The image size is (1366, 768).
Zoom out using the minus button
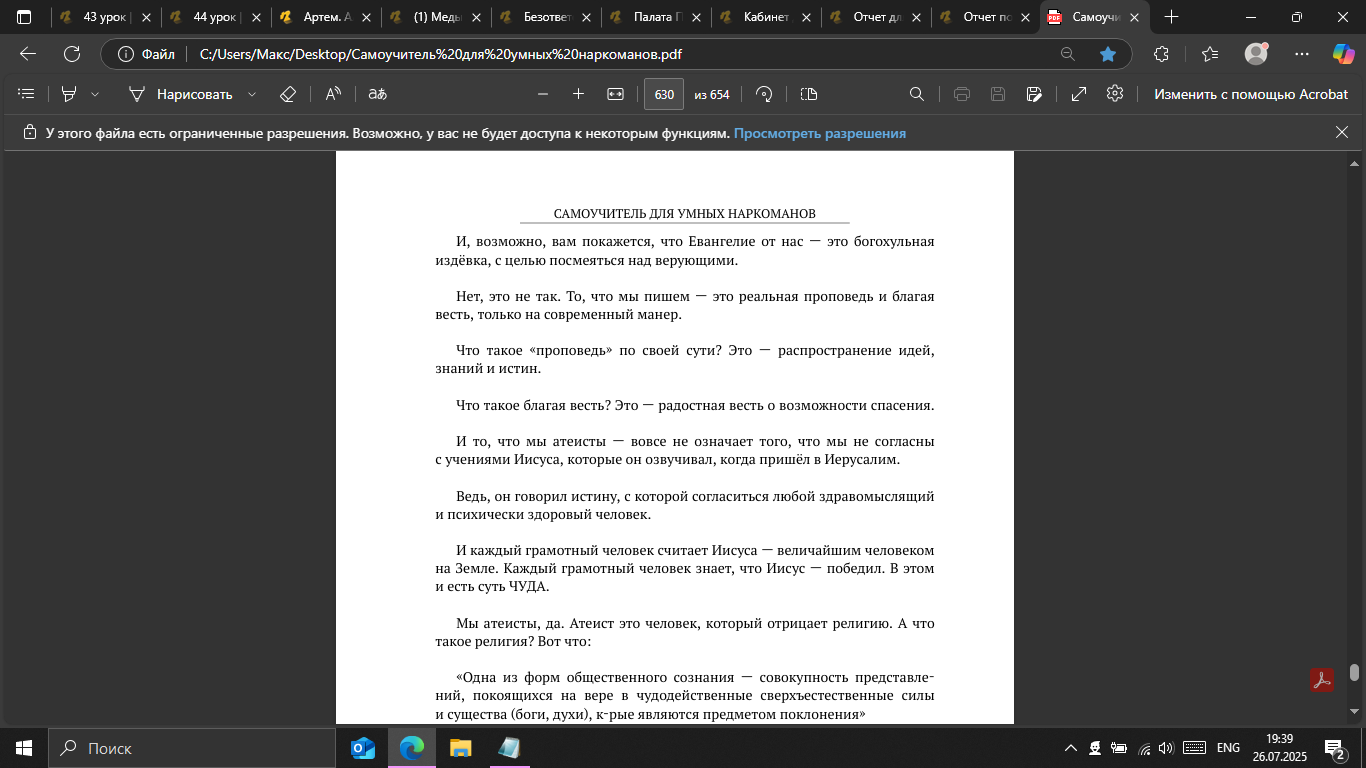(x=543, y=94)
